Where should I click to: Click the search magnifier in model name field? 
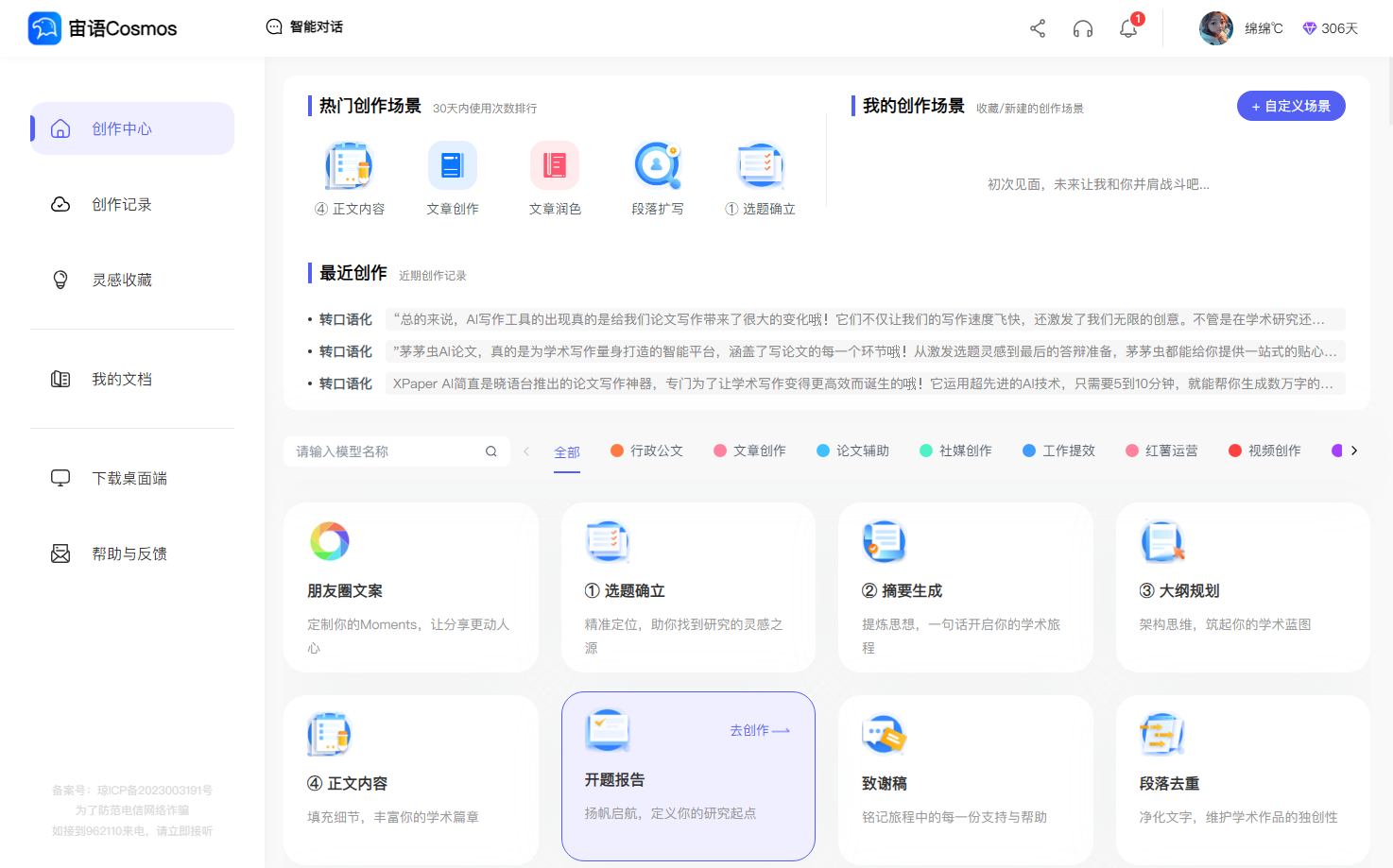[x=491, y=451]
